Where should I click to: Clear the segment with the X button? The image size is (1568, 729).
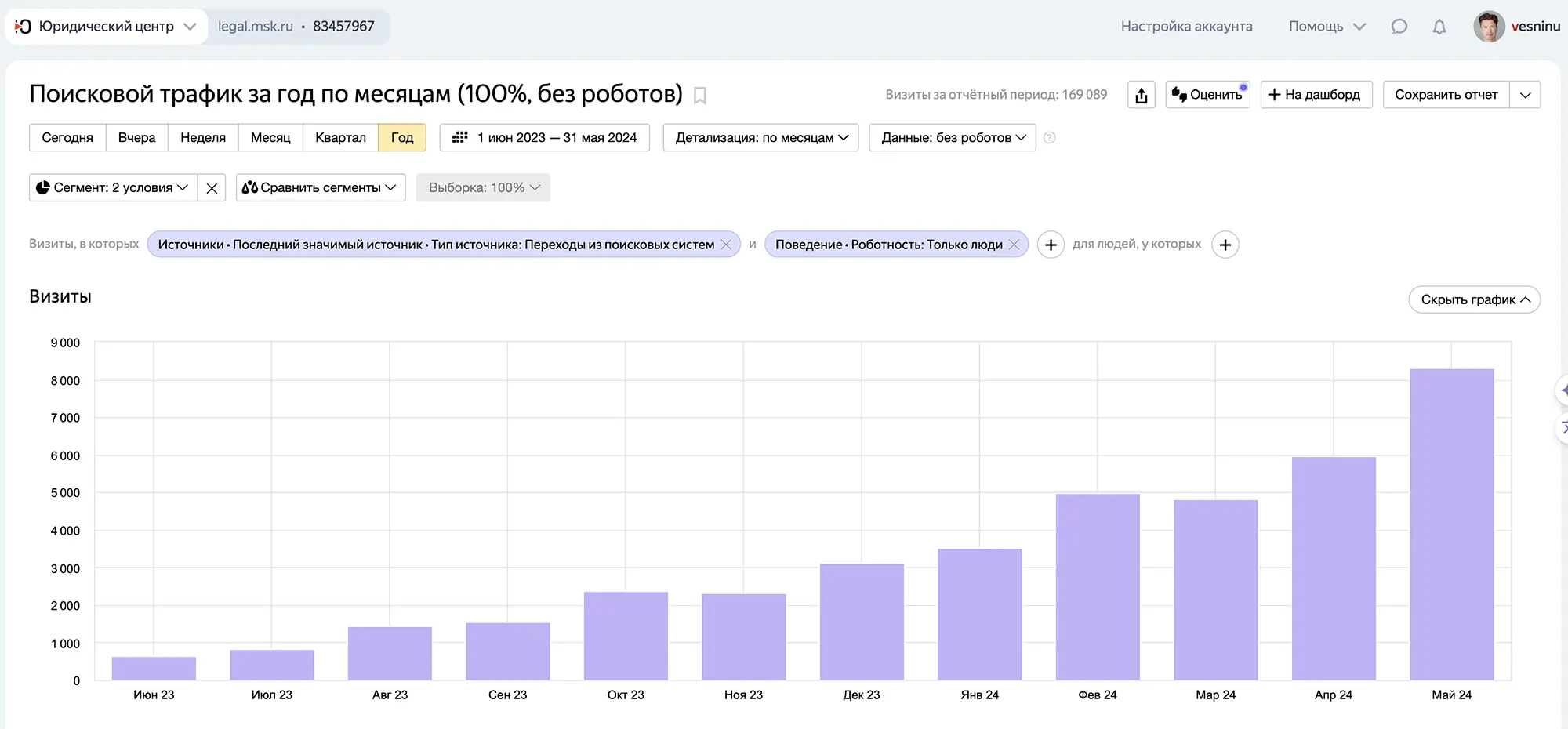pos(212,188)
